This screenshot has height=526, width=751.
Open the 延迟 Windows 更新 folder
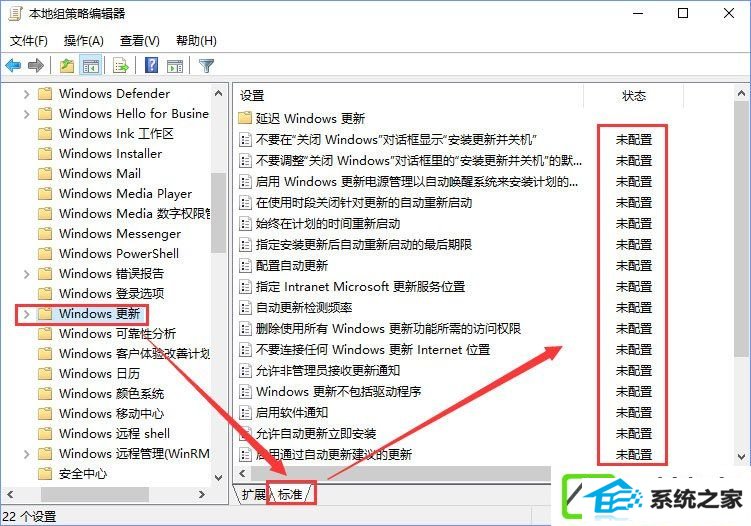[310, 118]
